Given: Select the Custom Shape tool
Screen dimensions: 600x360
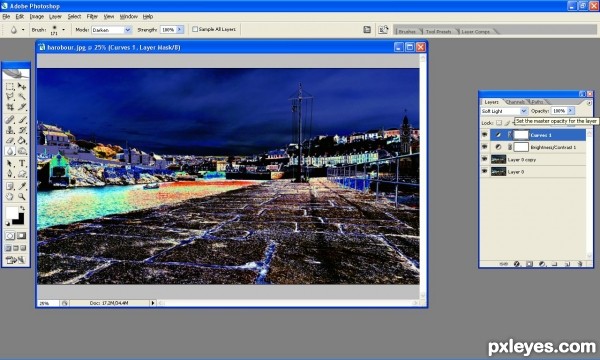Looking at the screenshot, I should (x=22, y=174).
